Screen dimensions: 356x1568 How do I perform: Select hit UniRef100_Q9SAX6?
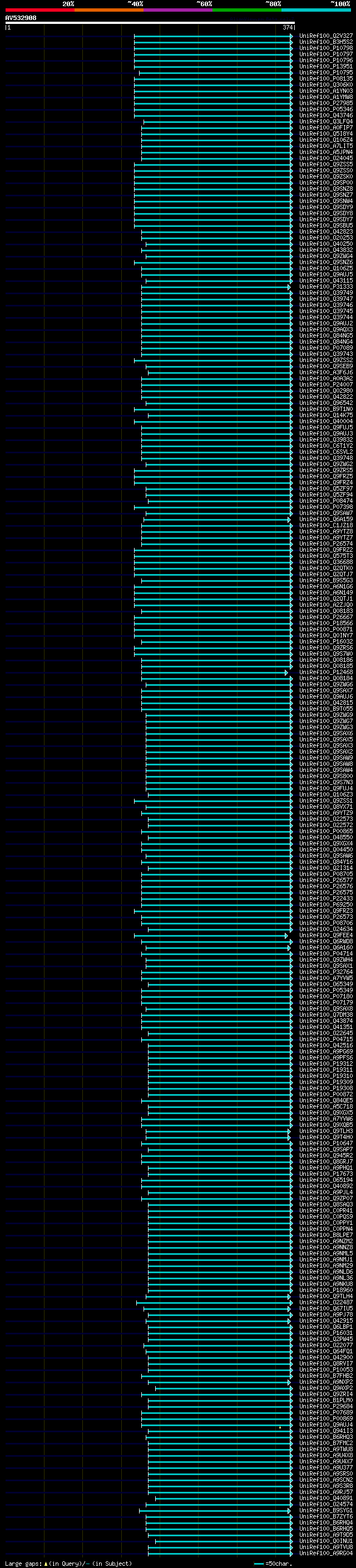(325, 733)
